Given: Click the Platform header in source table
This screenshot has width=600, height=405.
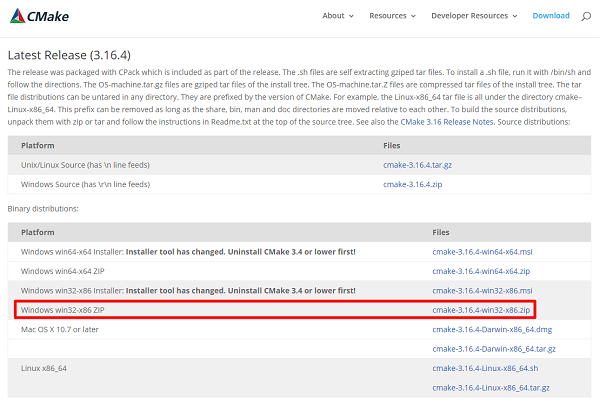Looking at the screenshot, I should click(x=38, y=145).
